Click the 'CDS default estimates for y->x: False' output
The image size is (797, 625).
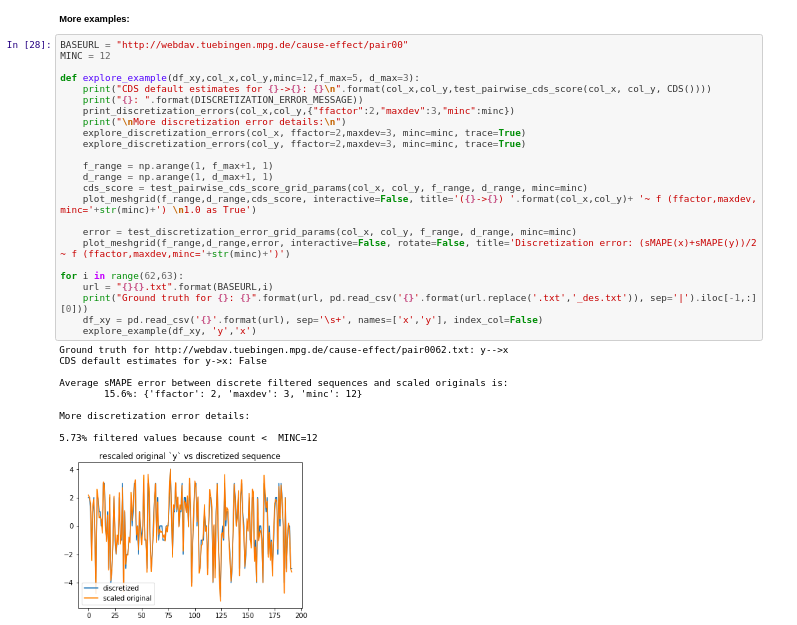coord(163,361)
